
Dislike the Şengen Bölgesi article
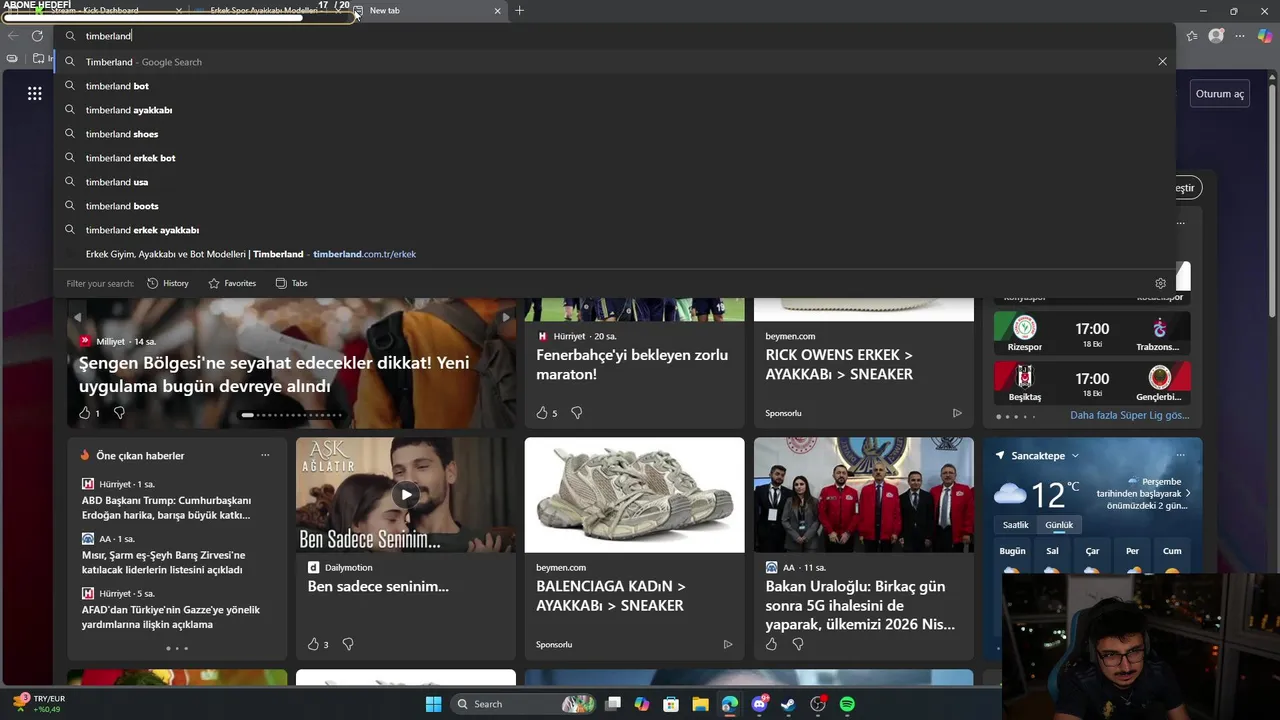point(119,413)
